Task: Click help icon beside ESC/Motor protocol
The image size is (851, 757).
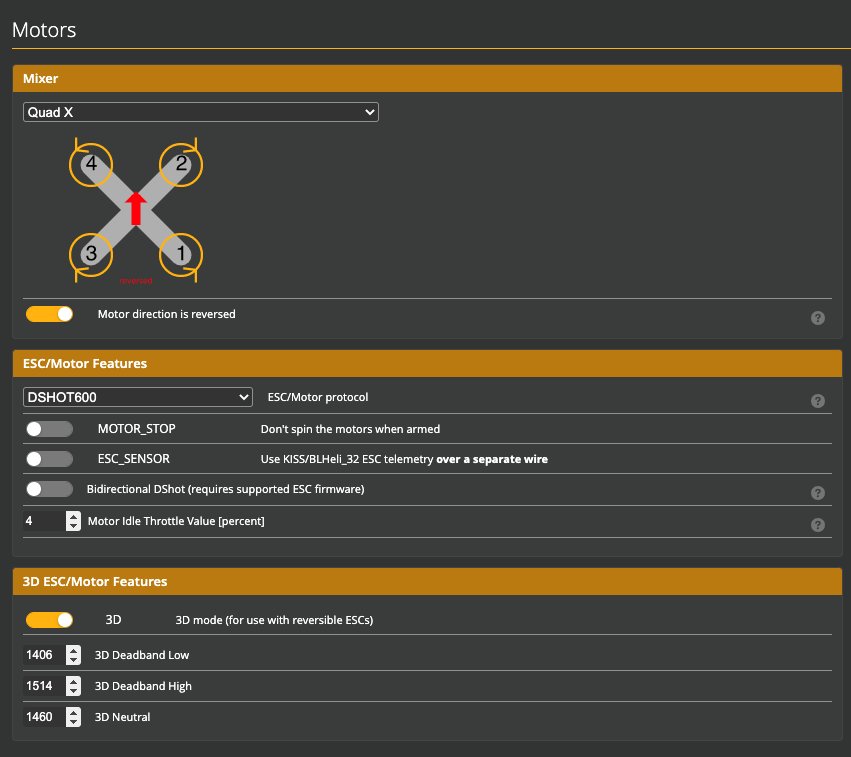Action: click(x=817, y=401)
